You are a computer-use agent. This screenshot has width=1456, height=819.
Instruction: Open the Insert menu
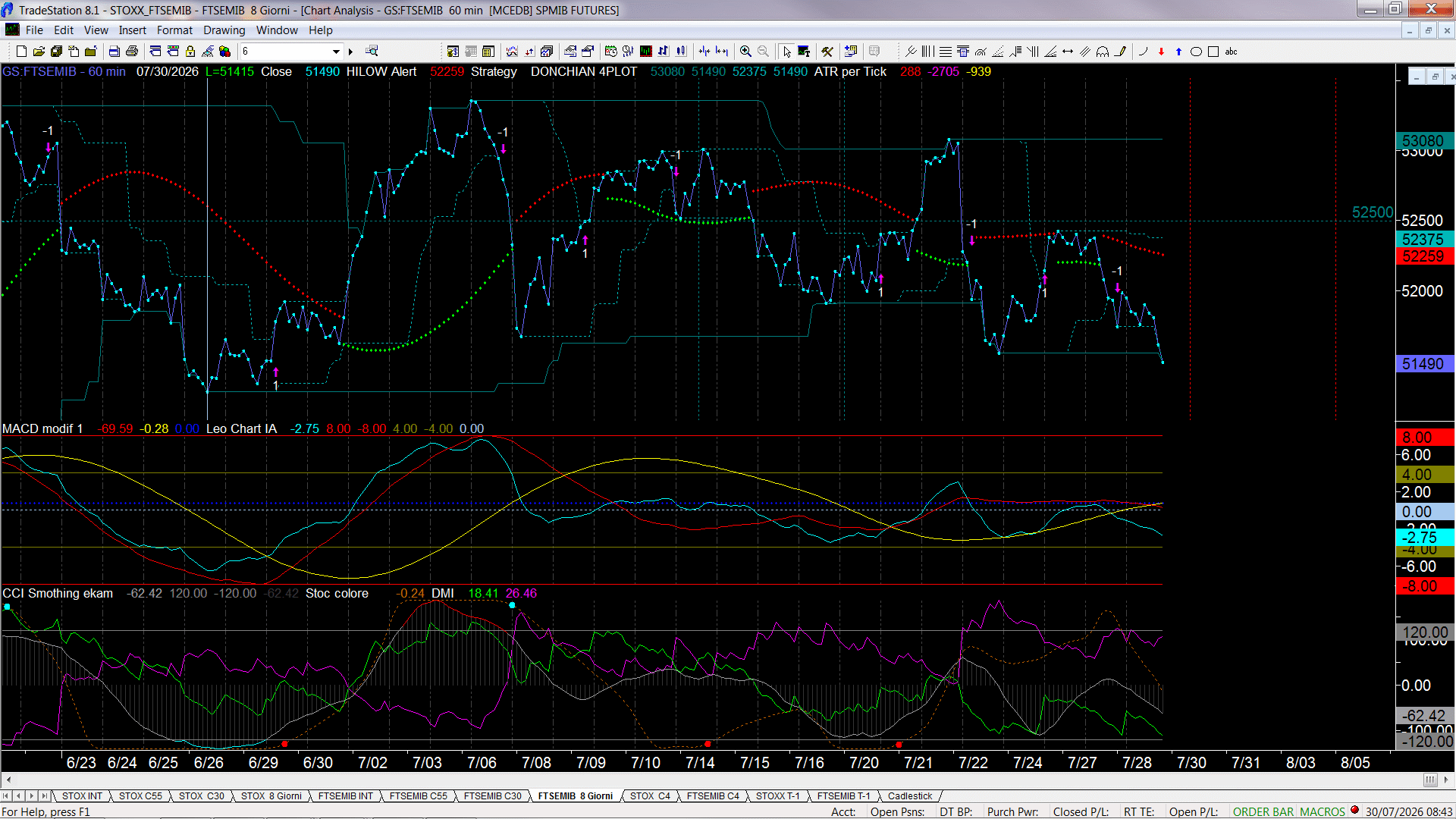point(133,30)
